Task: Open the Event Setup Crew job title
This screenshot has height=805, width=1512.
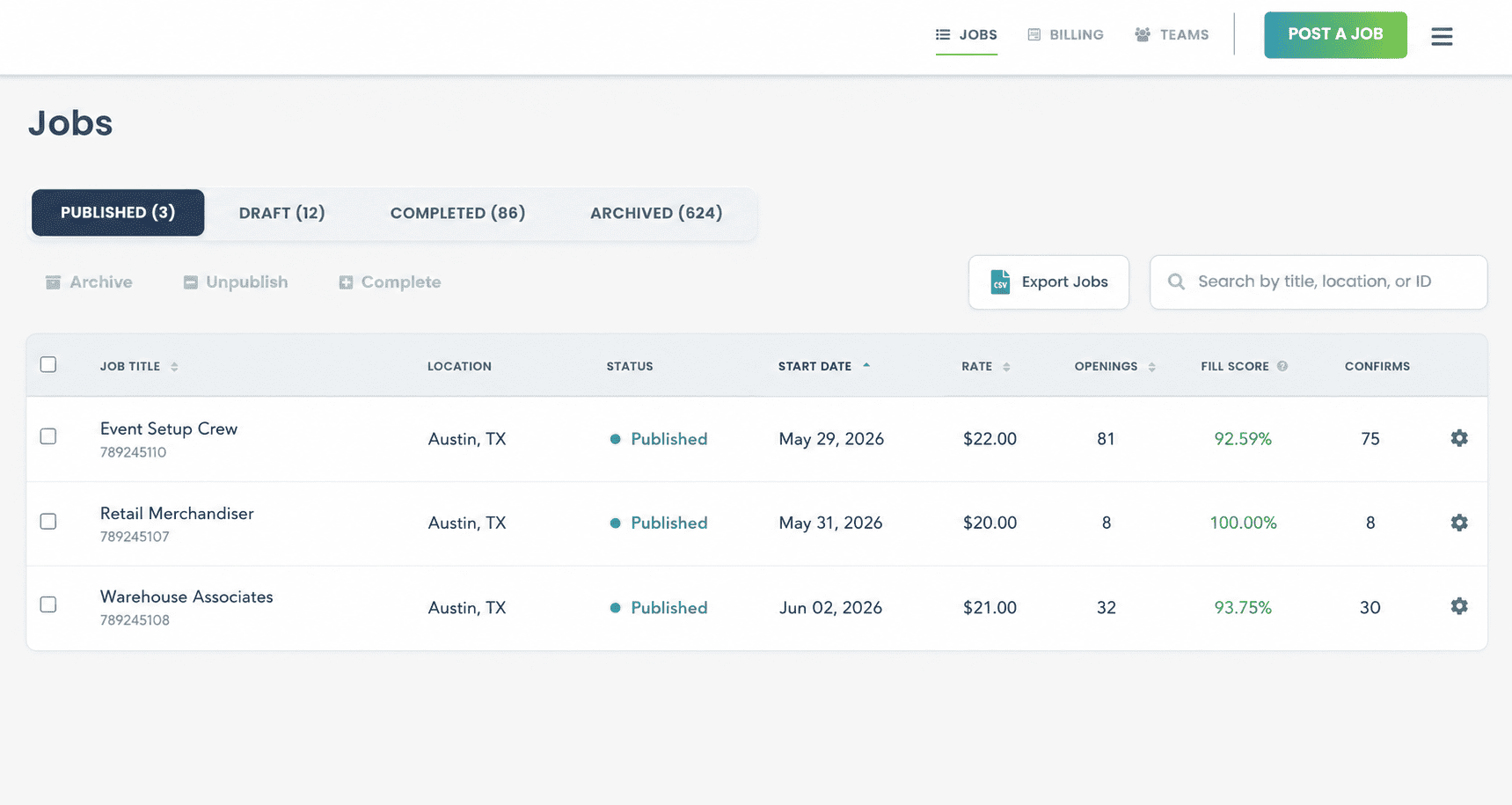Action: tap(169, 429)
